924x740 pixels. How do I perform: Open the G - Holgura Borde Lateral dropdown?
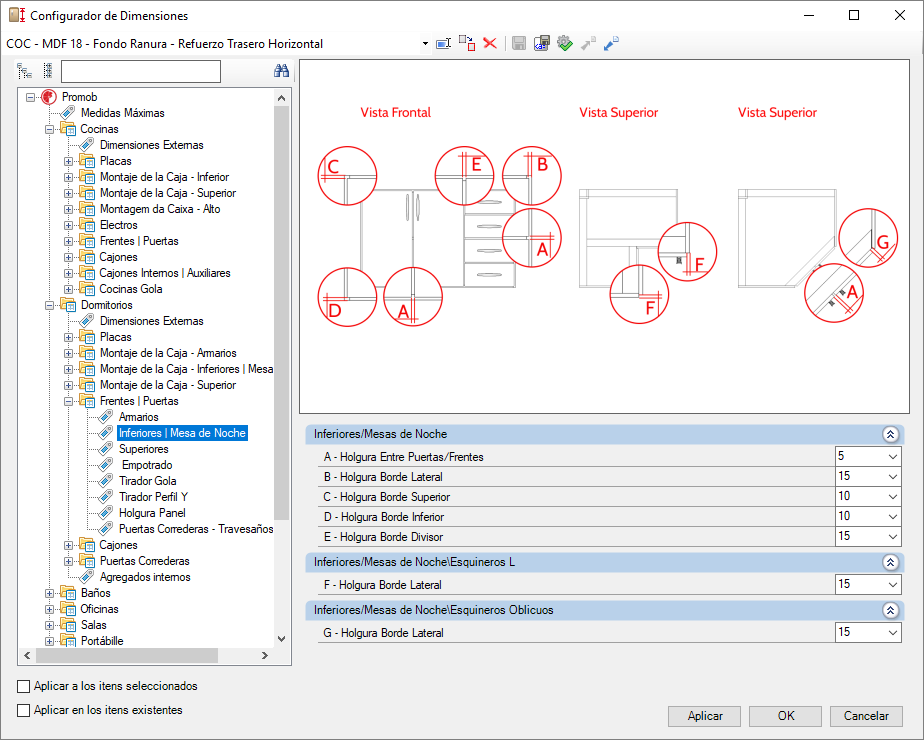[893, 633]
